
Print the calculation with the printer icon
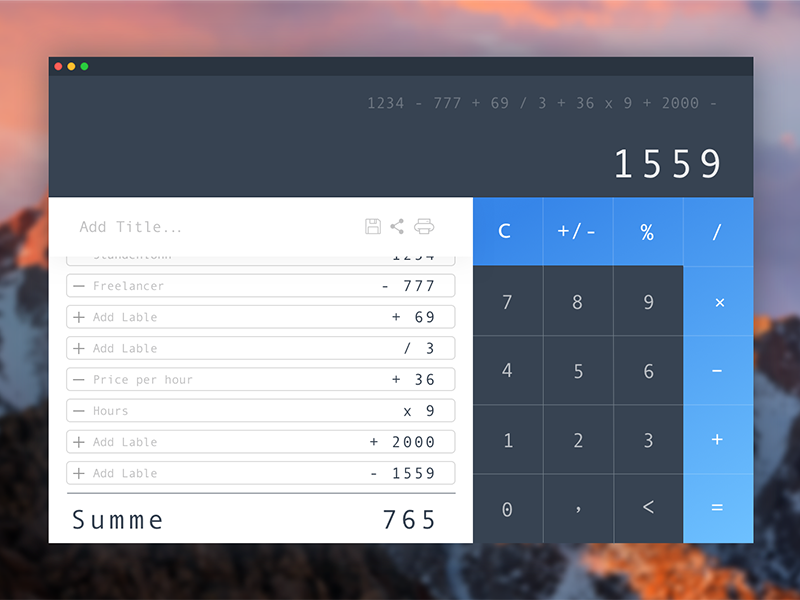click(425, 227)
